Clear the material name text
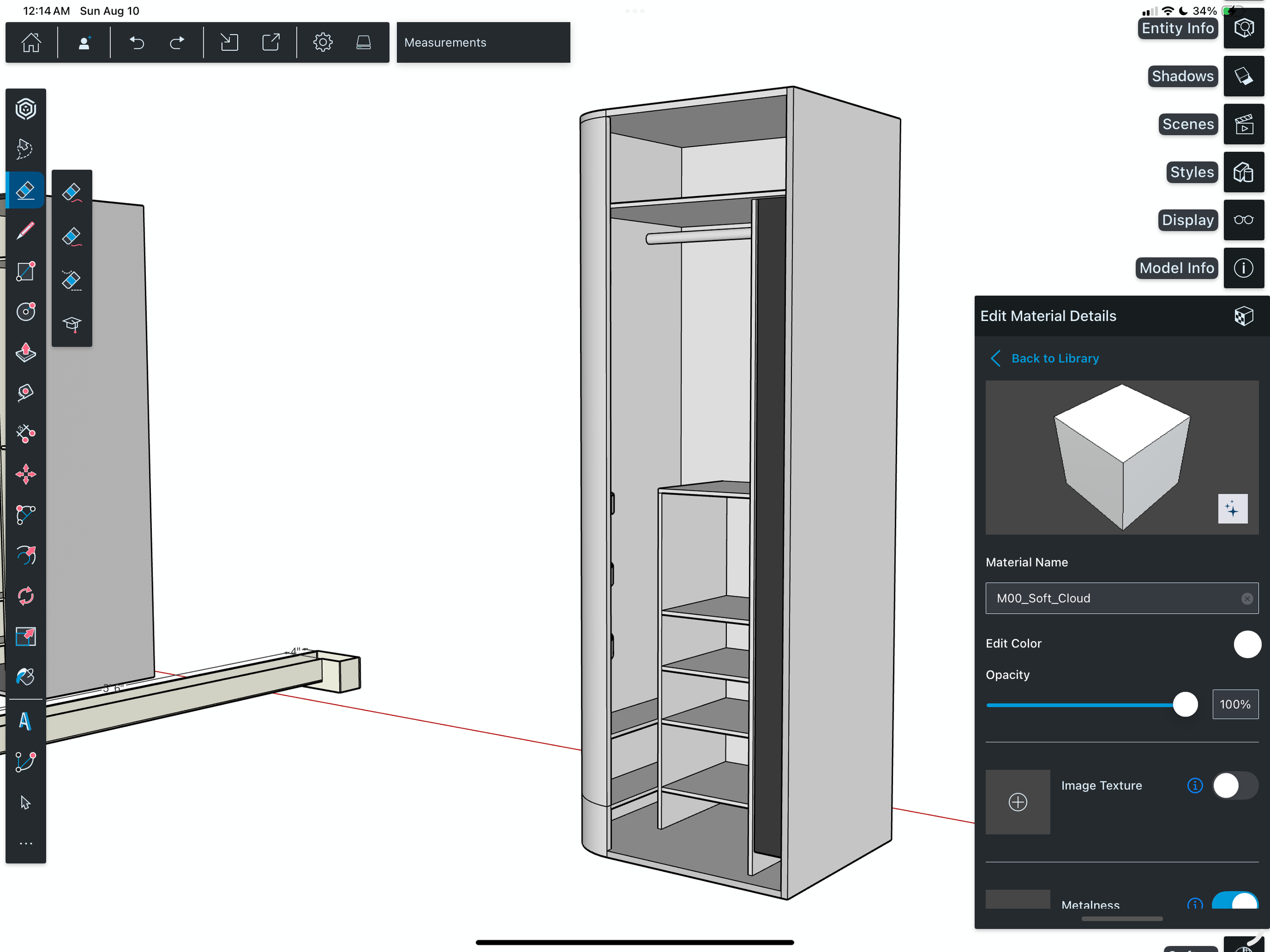Screen dimensions: 1270x952 pos(1247,599)
